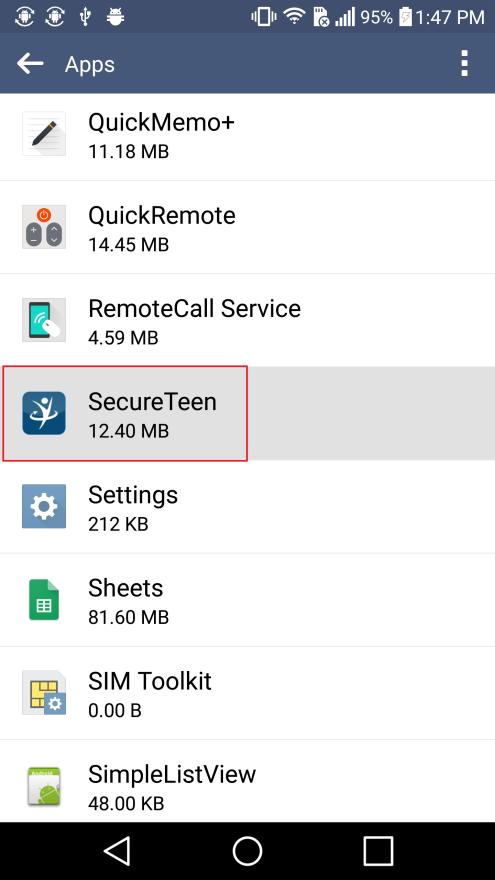Select RemoteCall Service list item
This screenshot has height=880, width=495.
pos(248,320)
